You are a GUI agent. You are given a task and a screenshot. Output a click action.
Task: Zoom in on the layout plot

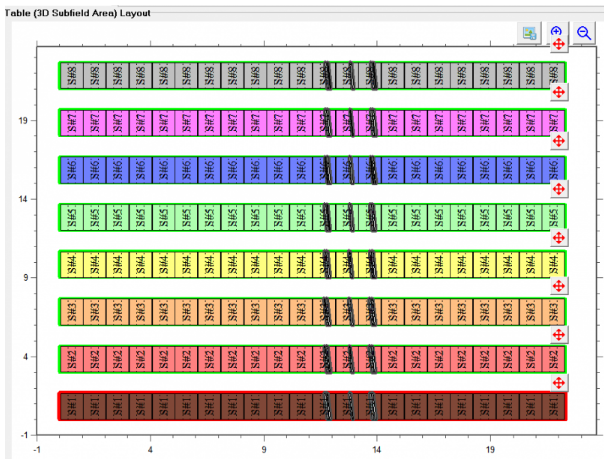coord(557,32)
